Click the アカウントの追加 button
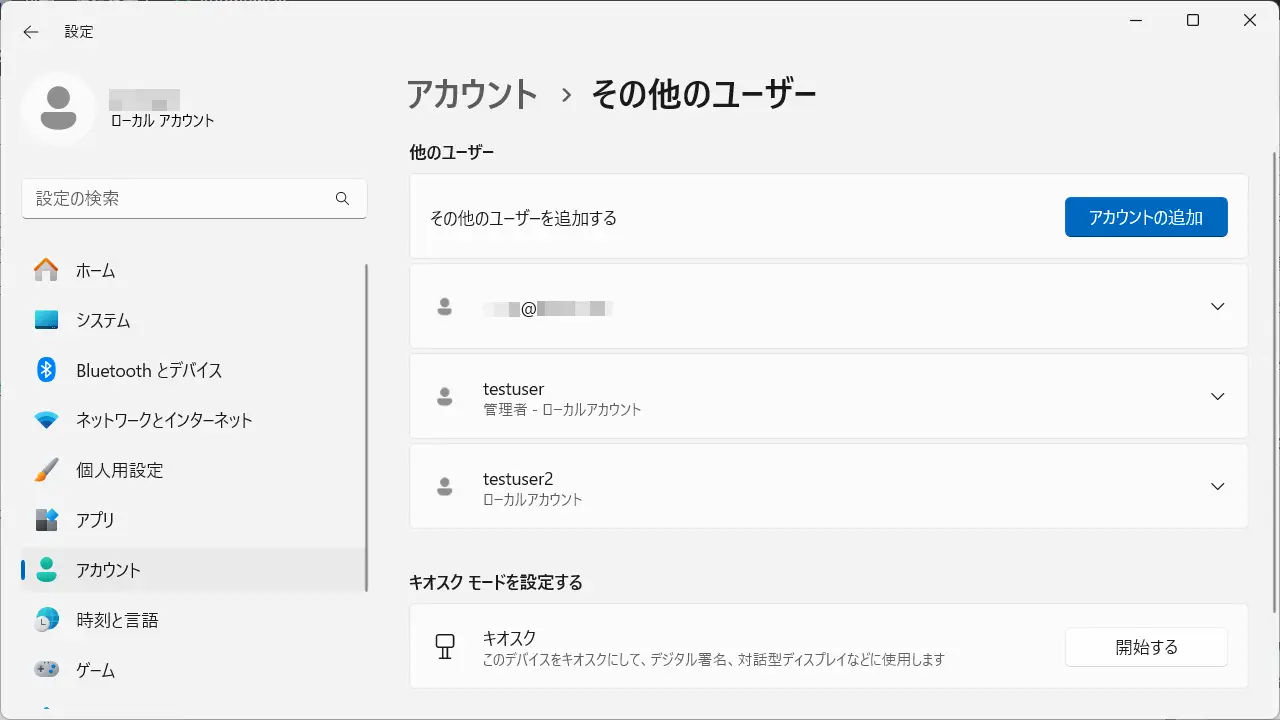The width and height of the screenshot is (1280, 720). (x=1146, y=217)
